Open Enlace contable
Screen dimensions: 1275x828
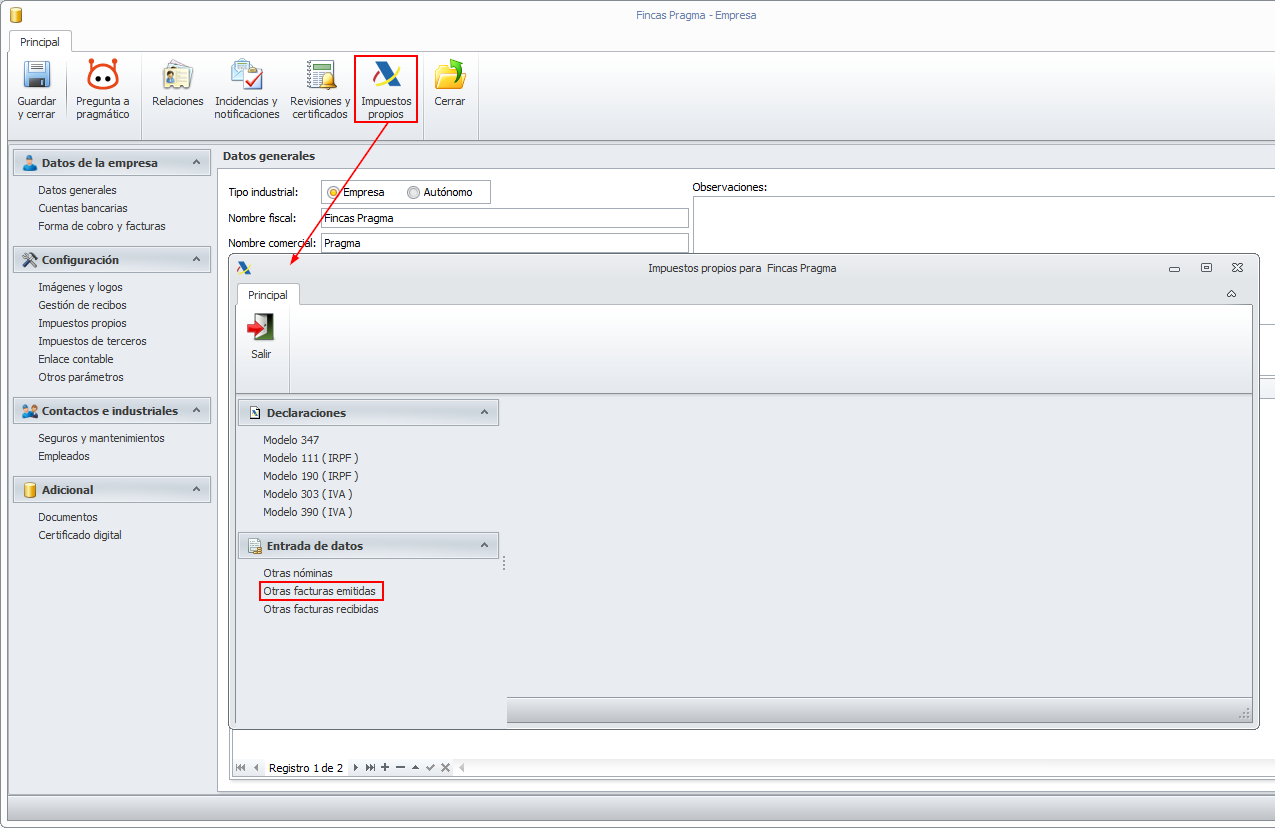pyautogui.click(x=76, y=359)
